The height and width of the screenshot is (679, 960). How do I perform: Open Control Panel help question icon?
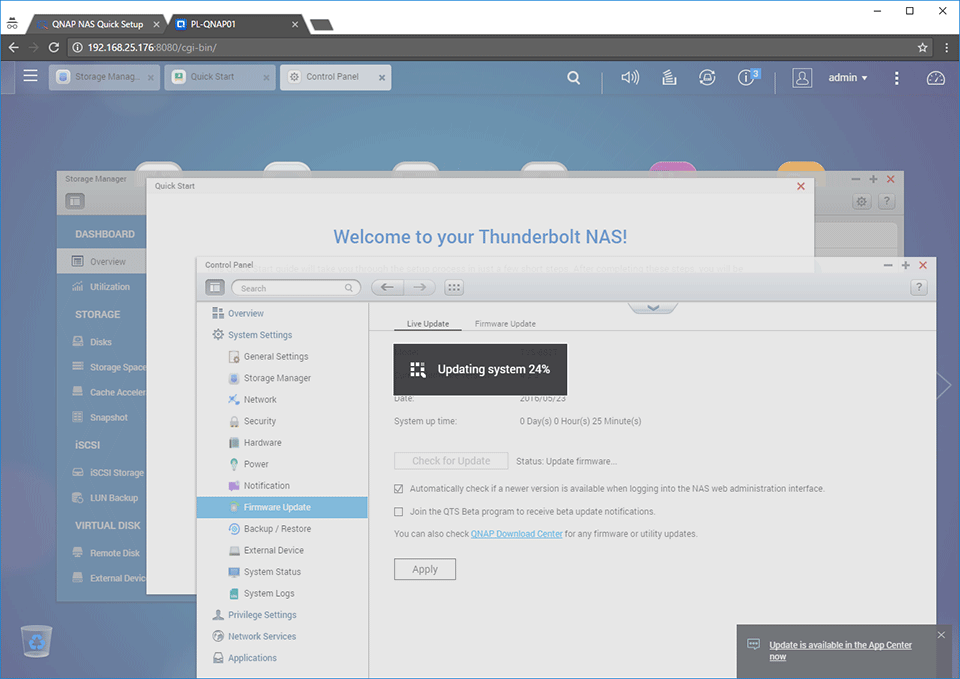coord(918,287)
